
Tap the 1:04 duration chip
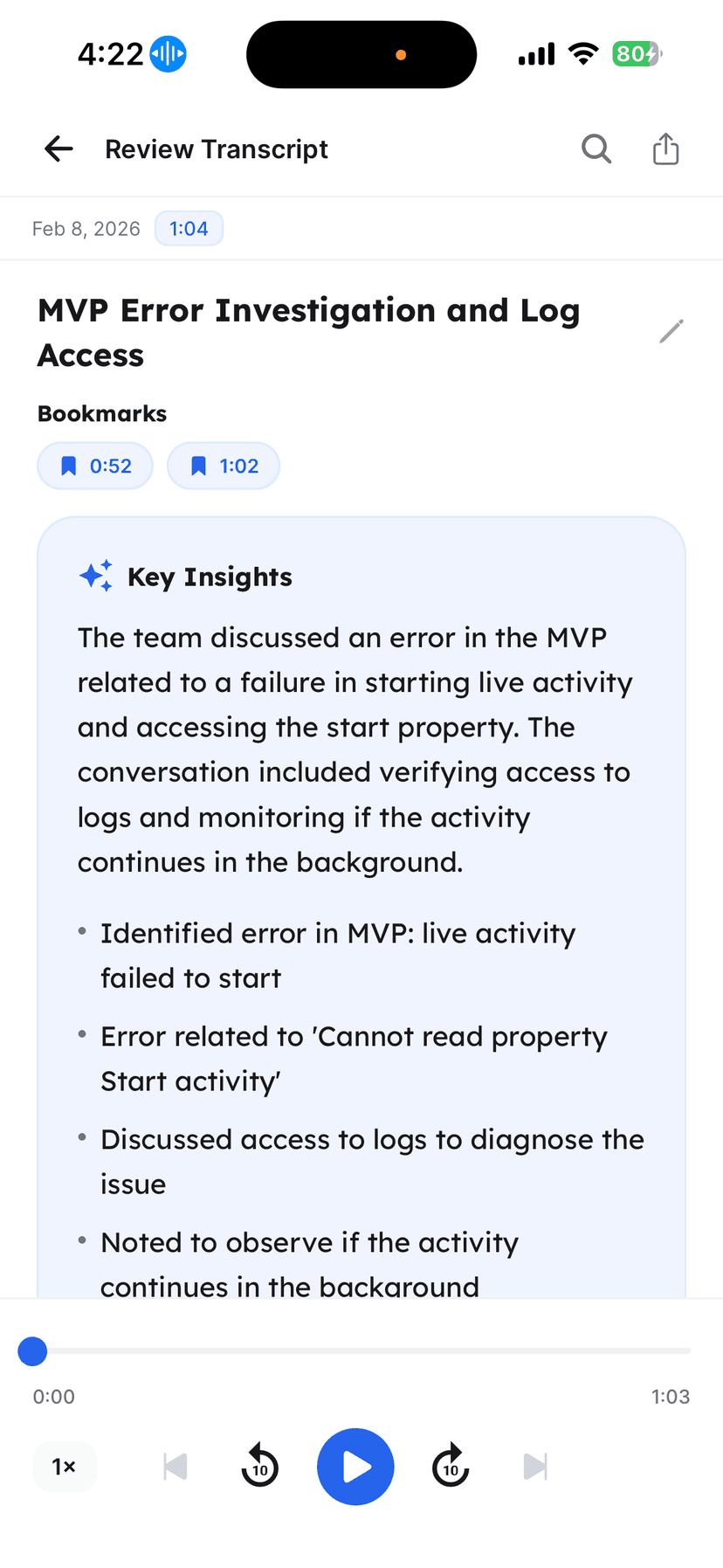coord(189,228)
